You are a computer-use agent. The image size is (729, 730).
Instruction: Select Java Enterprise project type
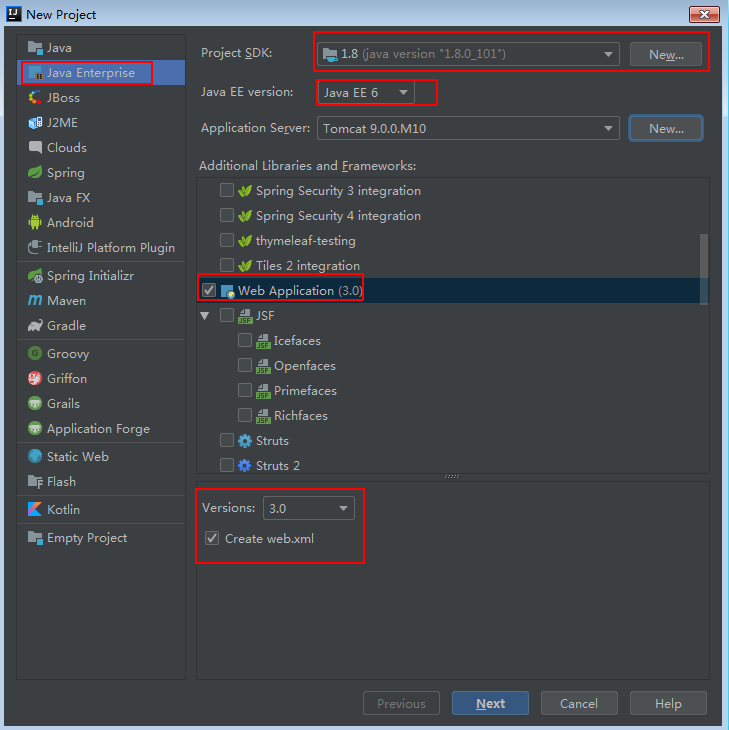click(101, 73)
